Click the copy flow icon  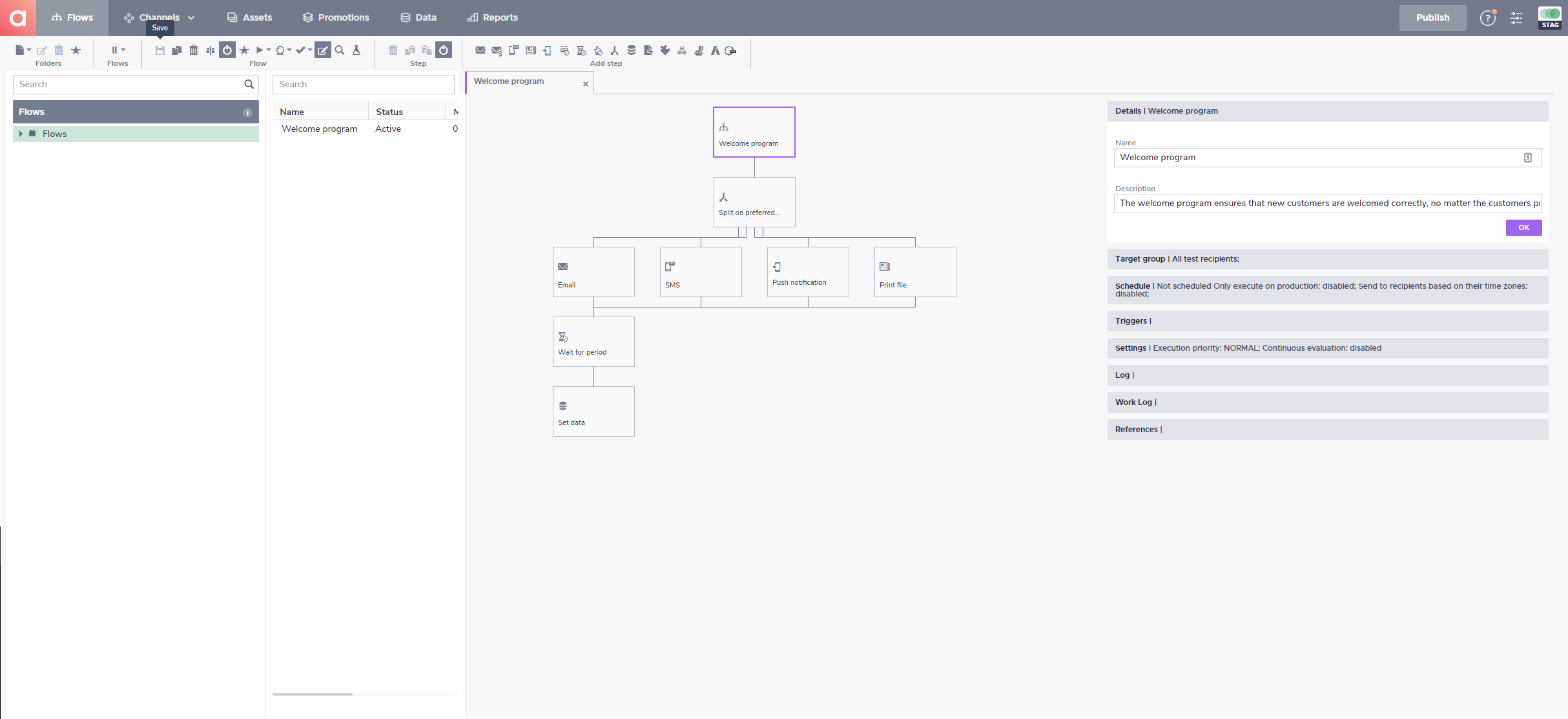click(176, 50)
